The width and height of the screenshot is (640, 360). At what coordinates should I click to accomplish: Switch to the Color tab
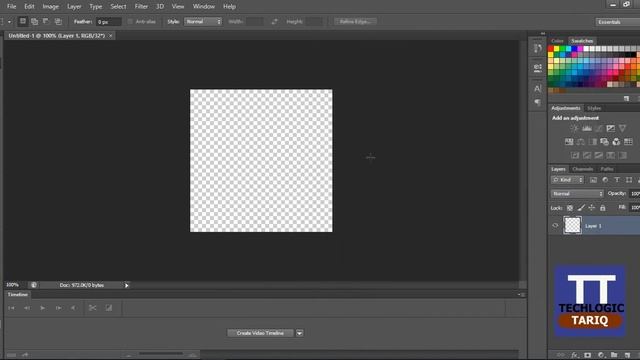coord(557,41)
